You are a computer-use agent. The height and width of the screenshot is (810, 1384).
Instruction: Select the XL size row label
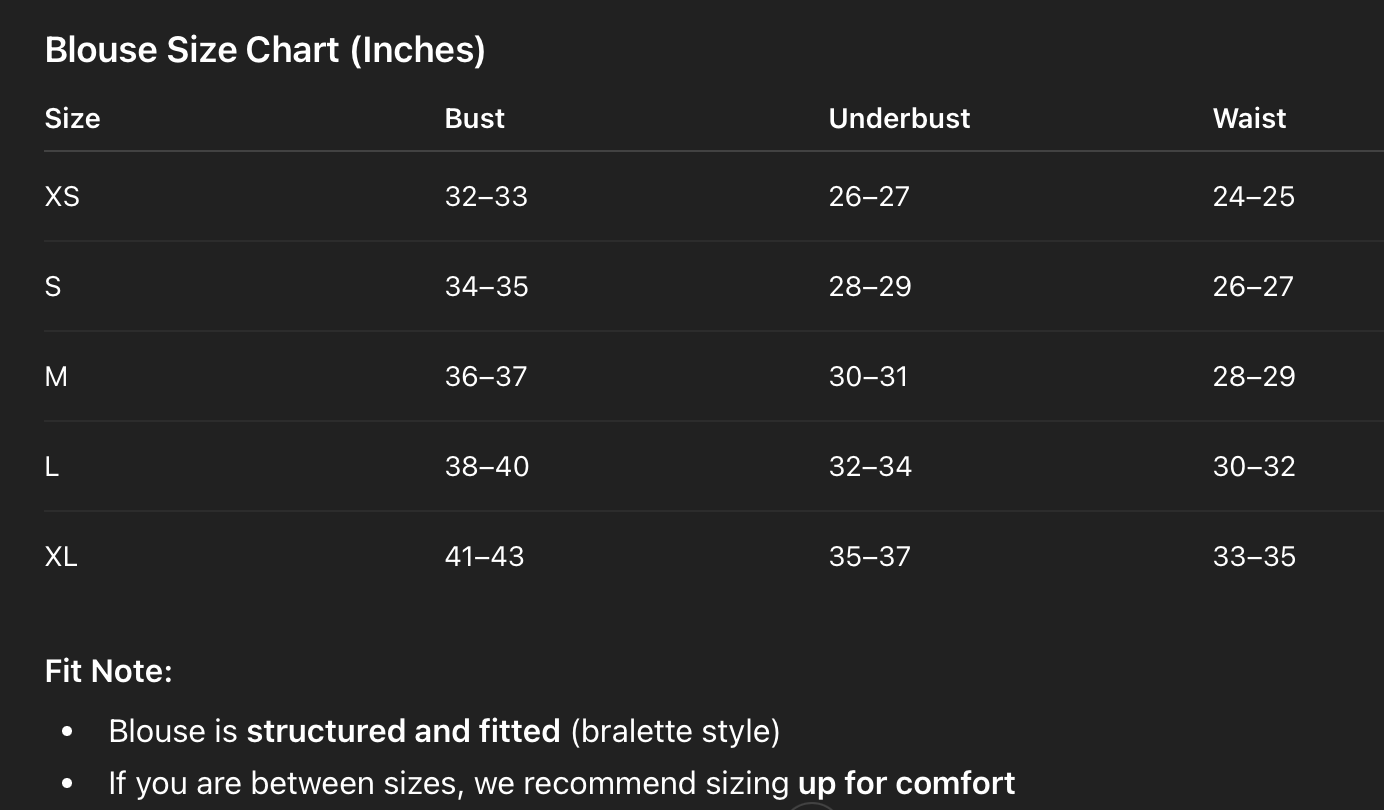(61, 556)
